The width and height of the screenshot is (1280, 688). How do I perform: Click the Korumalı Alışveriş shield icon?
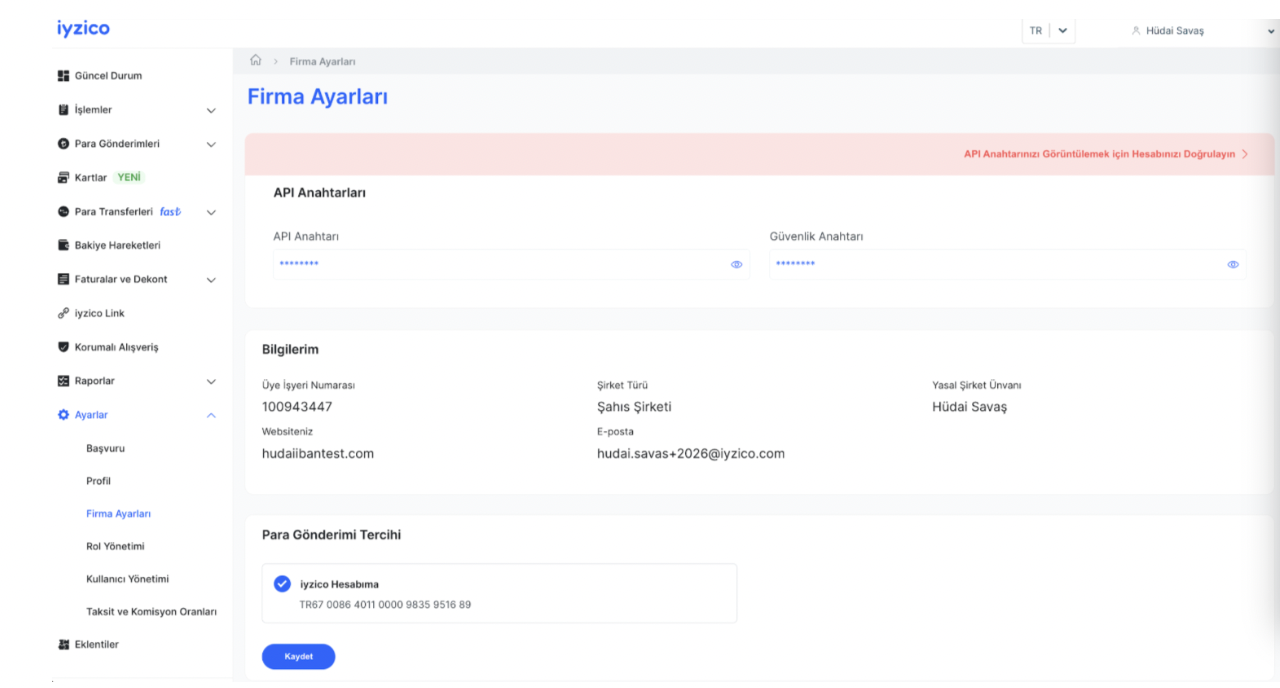click(x=64, y=347)
